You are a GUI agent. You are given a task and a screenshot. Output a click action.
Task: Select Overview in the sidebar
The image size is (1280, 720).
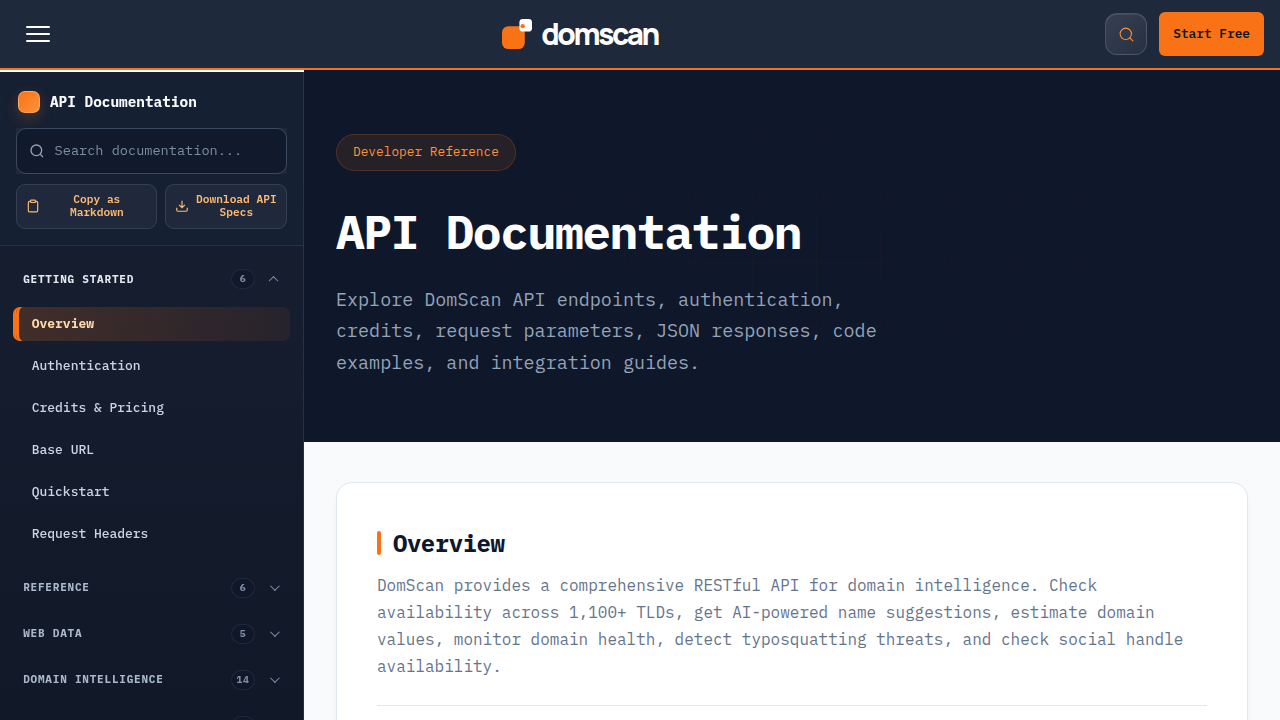(151, 324)
